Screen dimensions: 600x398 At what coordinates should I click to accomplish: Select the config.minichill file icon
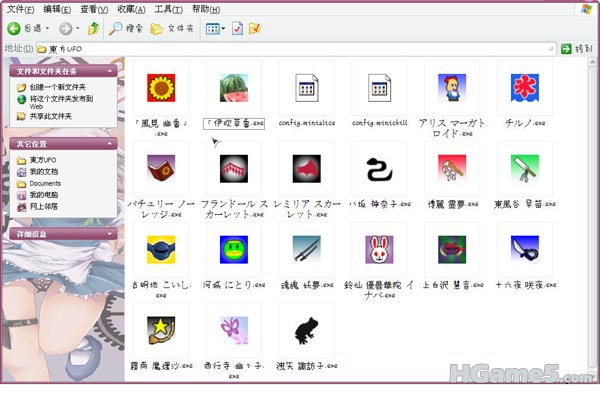[x=379, y=88]
